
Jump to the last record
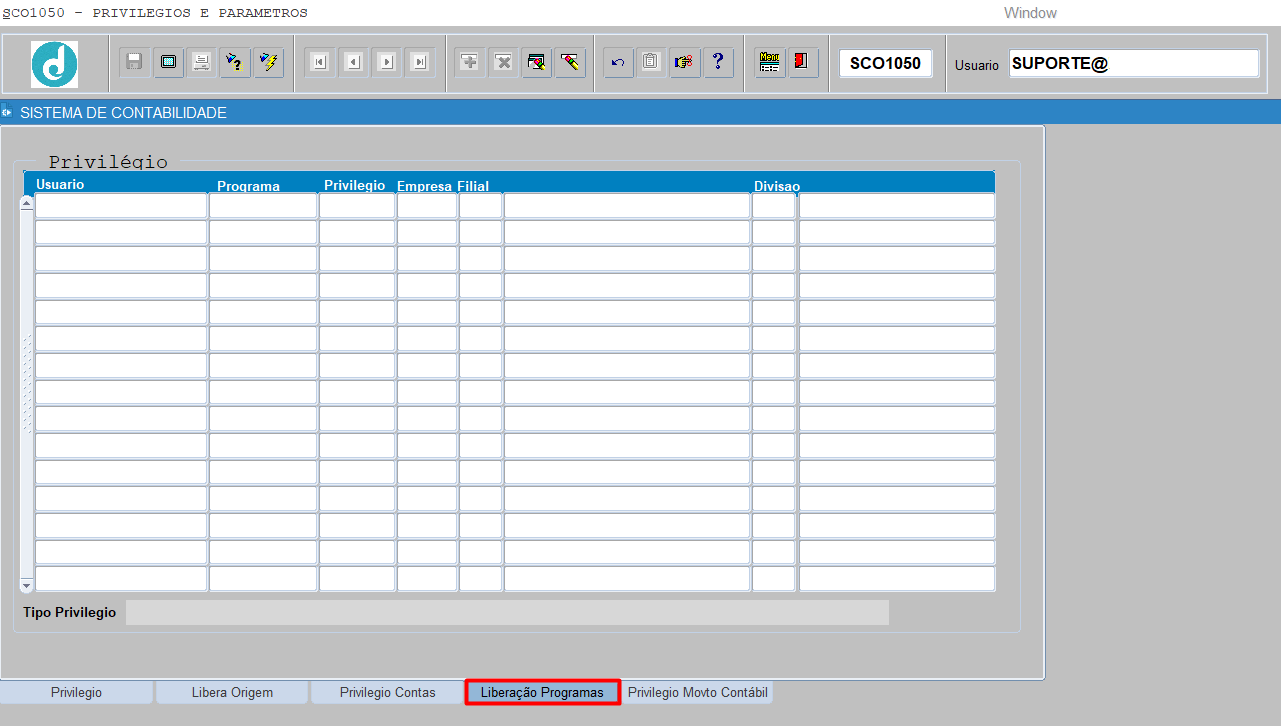pos(420,62)
